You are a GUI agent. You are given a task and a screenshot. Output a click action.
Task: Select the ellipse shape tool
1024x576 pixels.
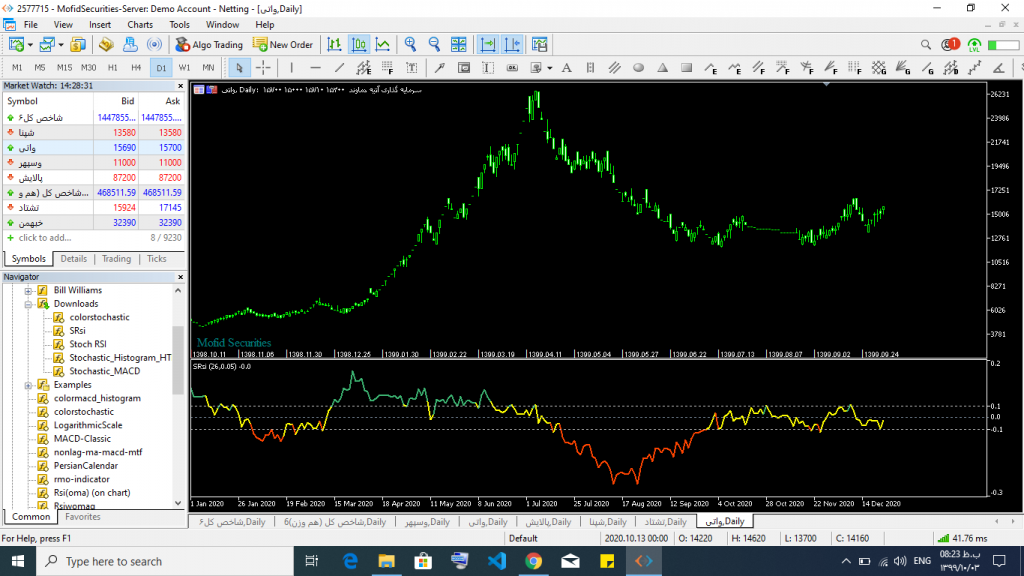coord(639,67)
